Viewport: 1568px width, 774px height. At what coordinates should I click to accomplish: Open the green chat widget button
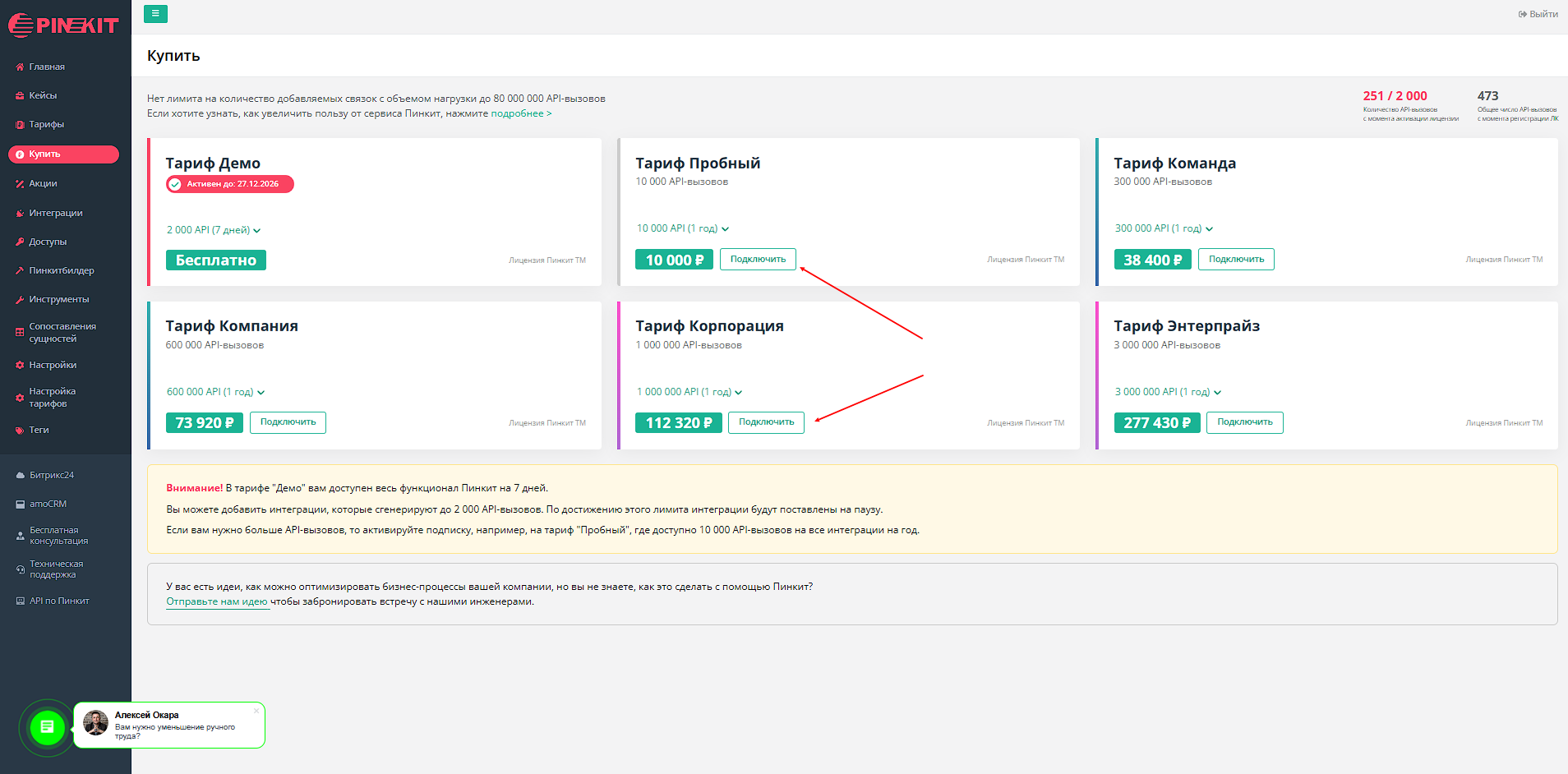47,727
